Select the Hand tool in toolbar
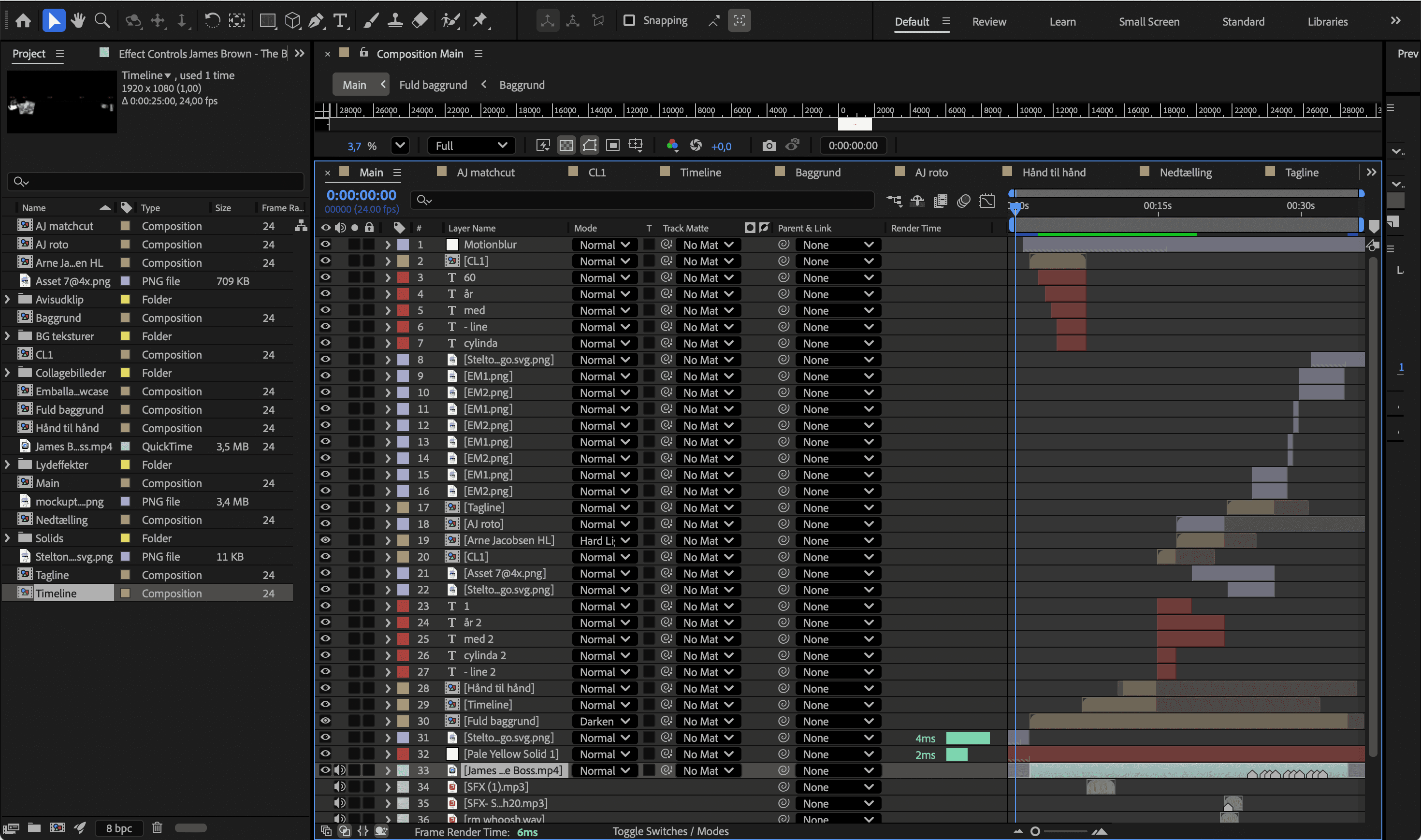Image resolution: width=1421 pixels, height=840 pixels. tap(78, 21)
